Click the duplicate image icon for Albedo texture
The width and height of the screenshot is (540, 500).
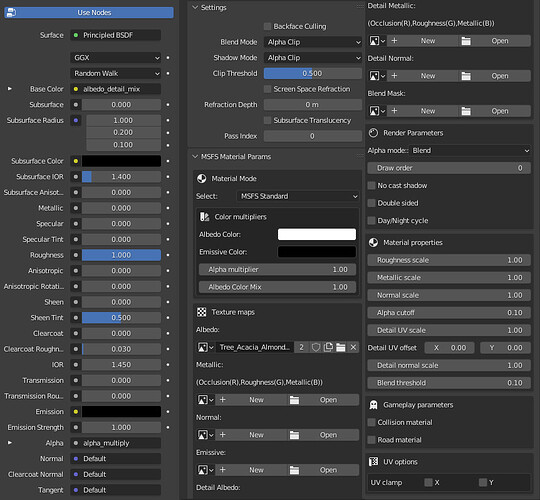click(x=328, y=347)
